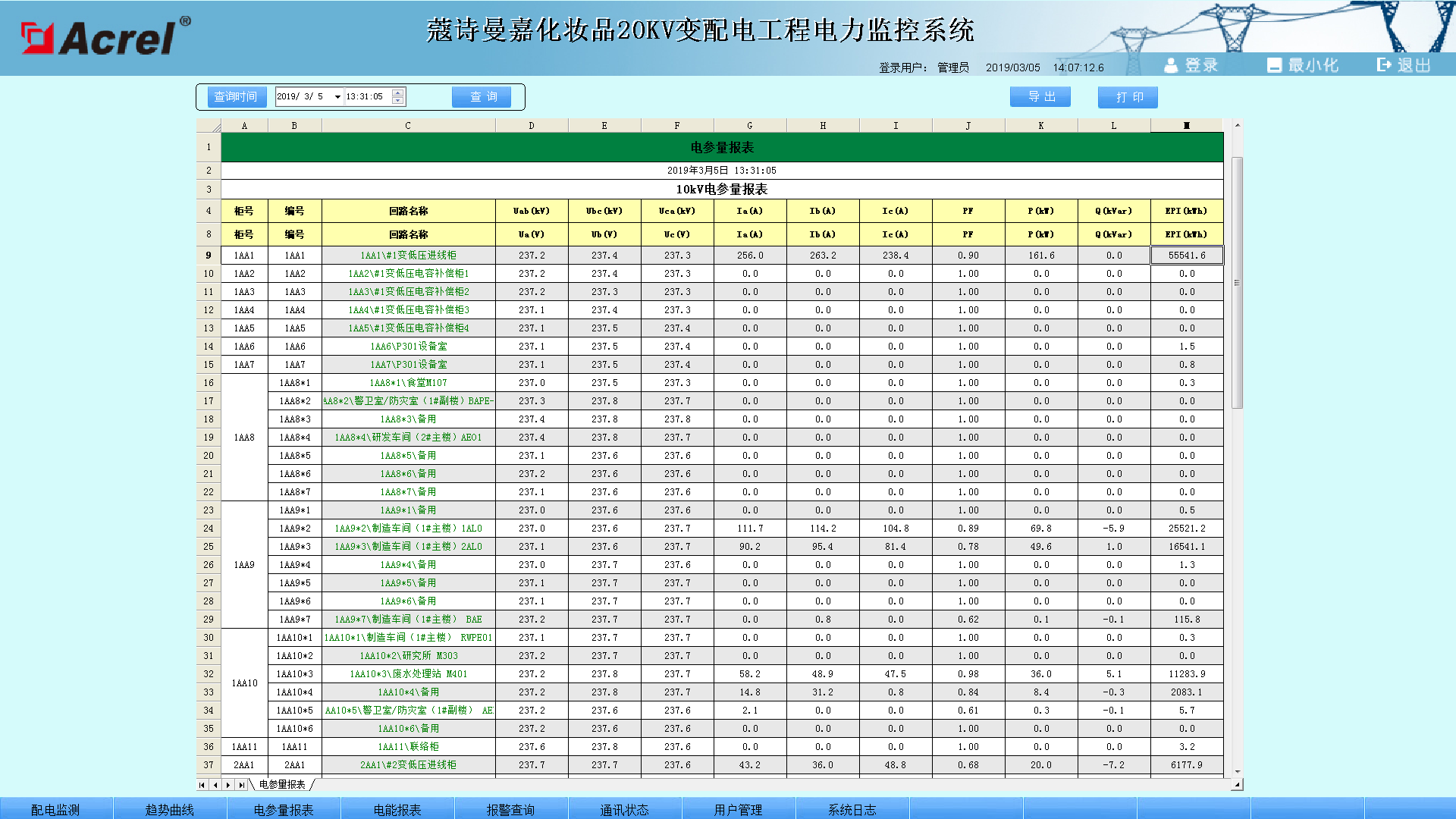The height and width of the screenshot is (819, 1456).
Task: Click the 打印 print button
Action: point(1128,96)
